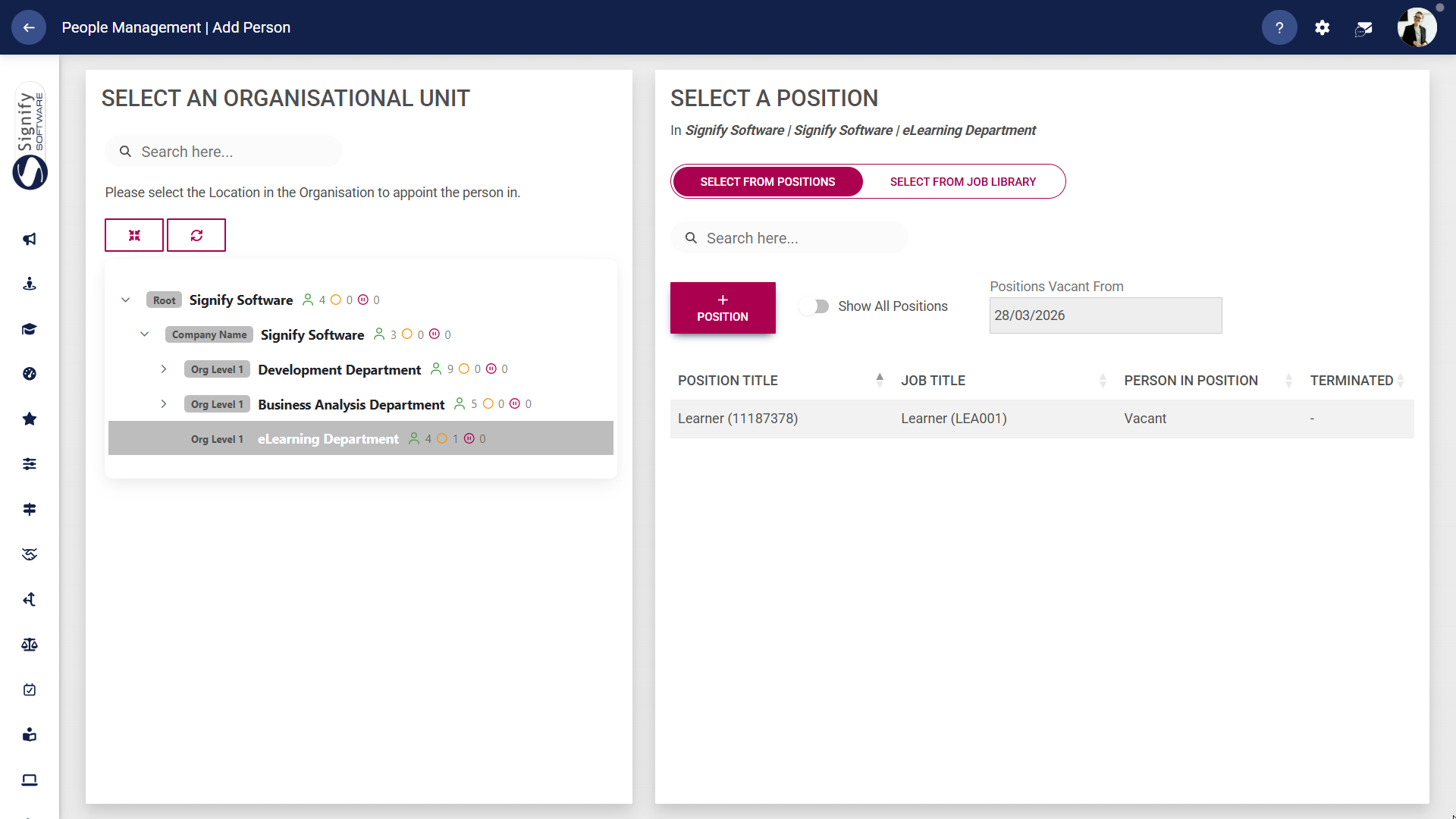Screen dimensions: 1456x819
Task: Enable the Show All Positions toggle
Action: point(815,306)
